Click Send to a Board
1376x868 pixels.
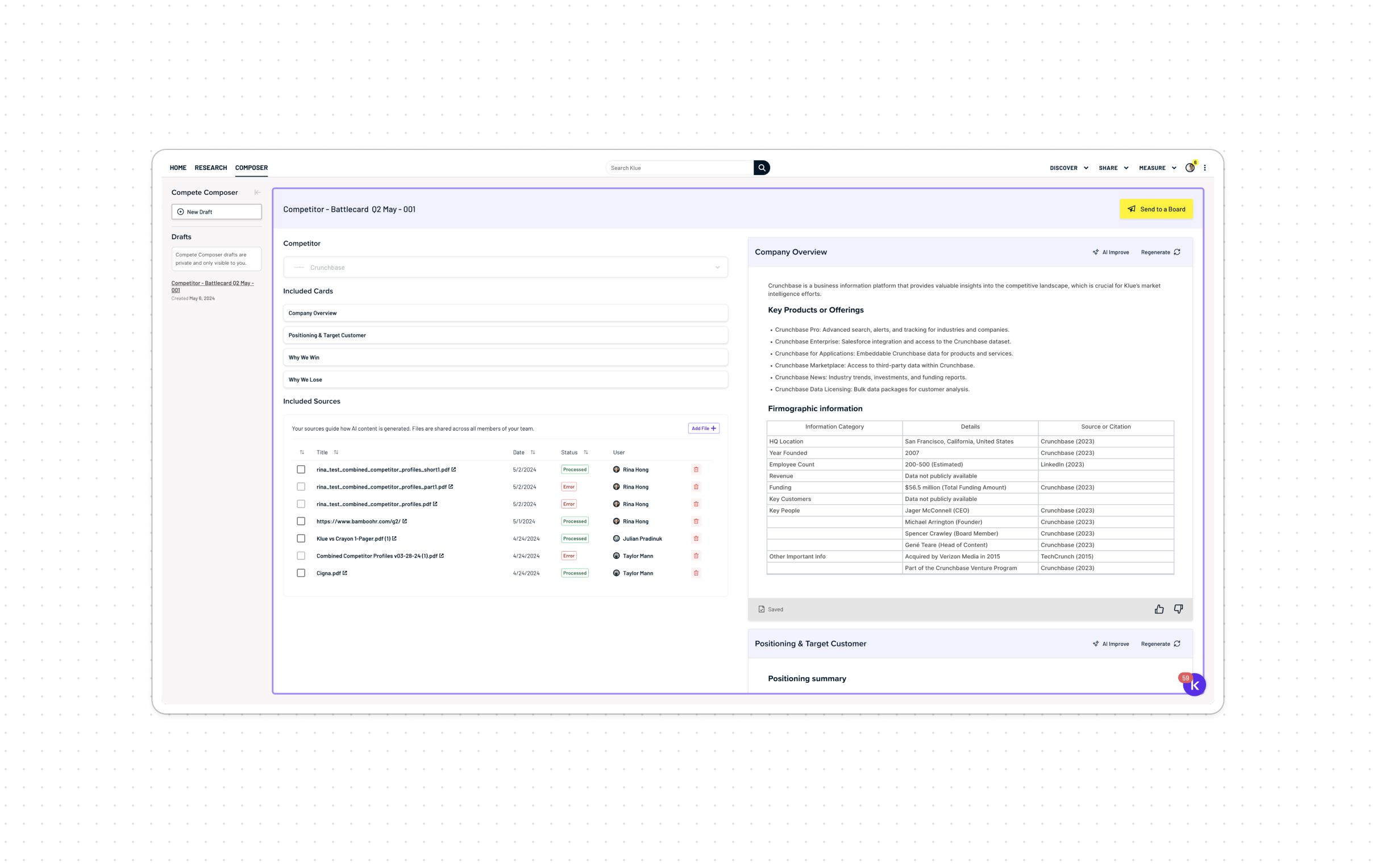click(x=1156, y=209)
